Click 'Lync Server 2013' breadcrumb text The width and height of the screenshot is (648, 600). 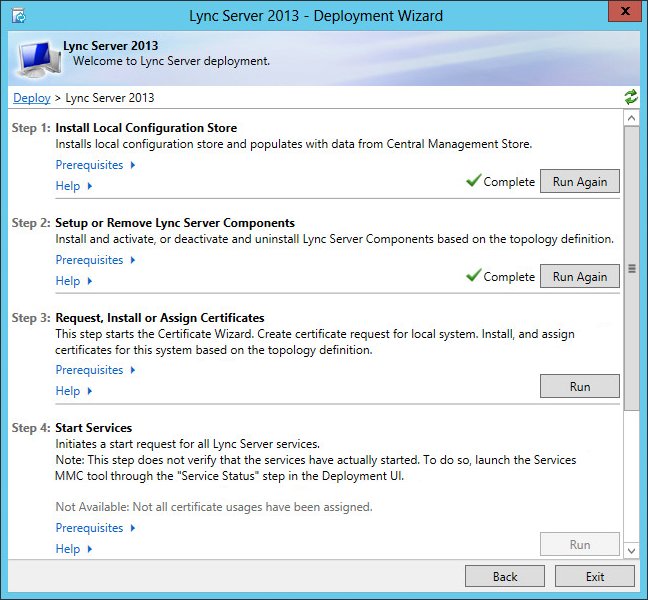tap(110, 98)
